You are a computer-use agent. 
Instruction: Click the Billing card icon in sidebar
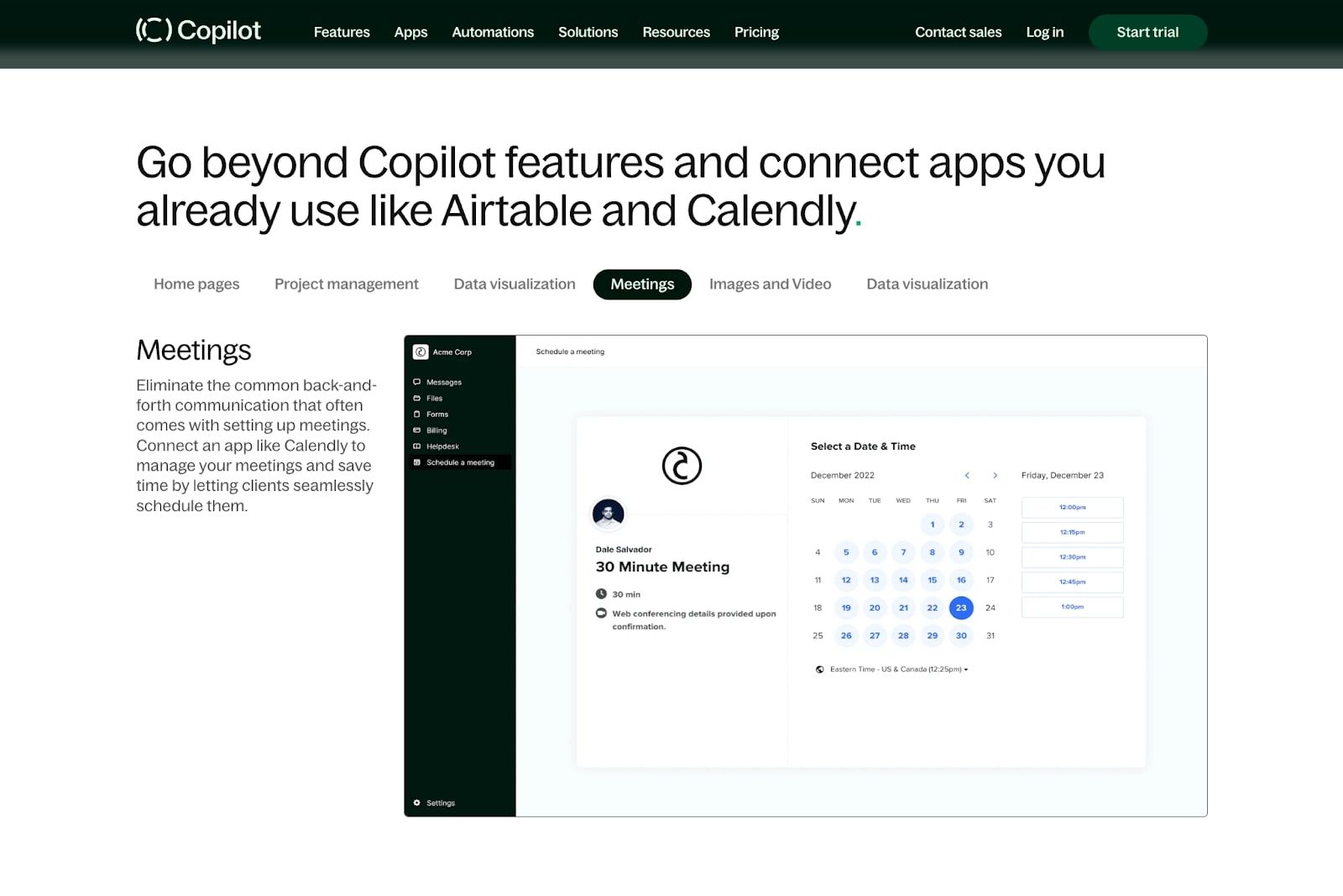click(x=417, y=430)
